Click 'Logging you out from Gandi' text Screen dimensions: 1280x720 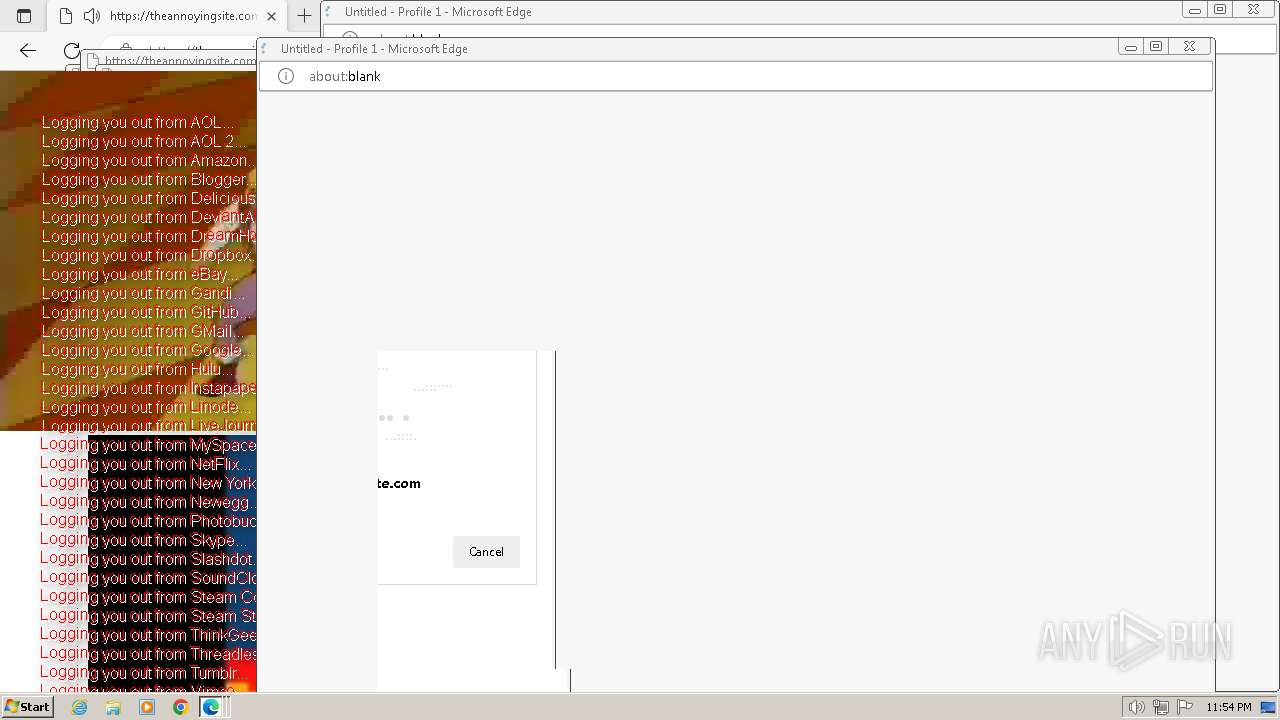(x=143, y=293)
